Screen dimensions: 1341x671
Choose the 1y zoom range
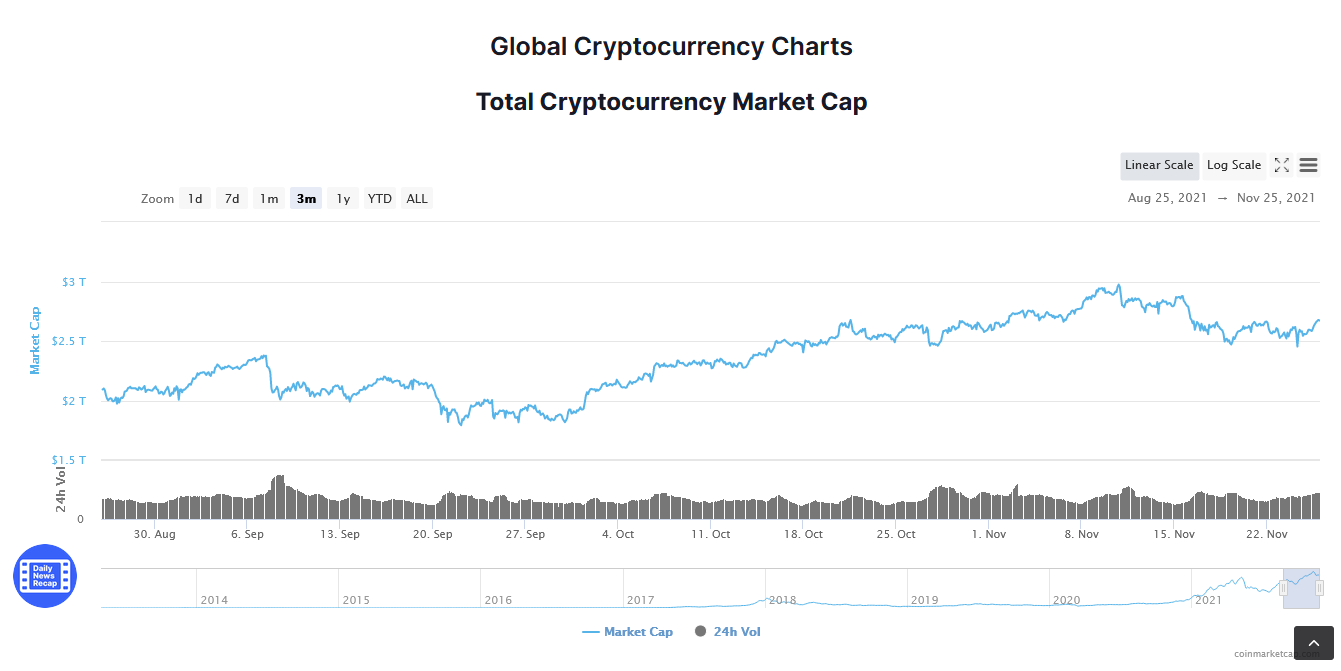click(x=343, y=199)
